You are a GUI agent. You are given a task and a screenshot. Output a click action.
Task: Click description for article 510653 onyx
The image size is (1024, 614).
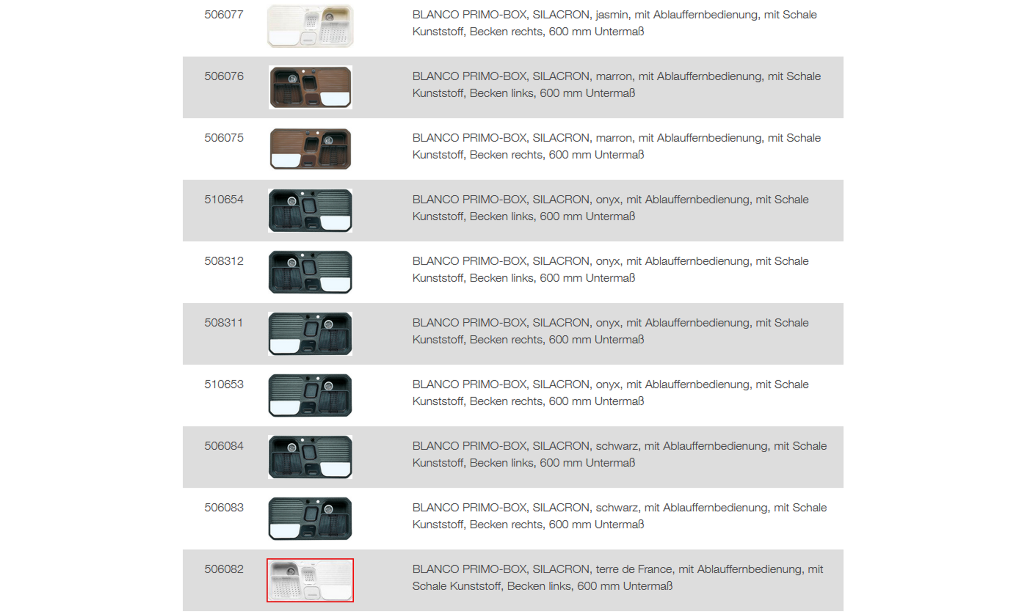611,393
